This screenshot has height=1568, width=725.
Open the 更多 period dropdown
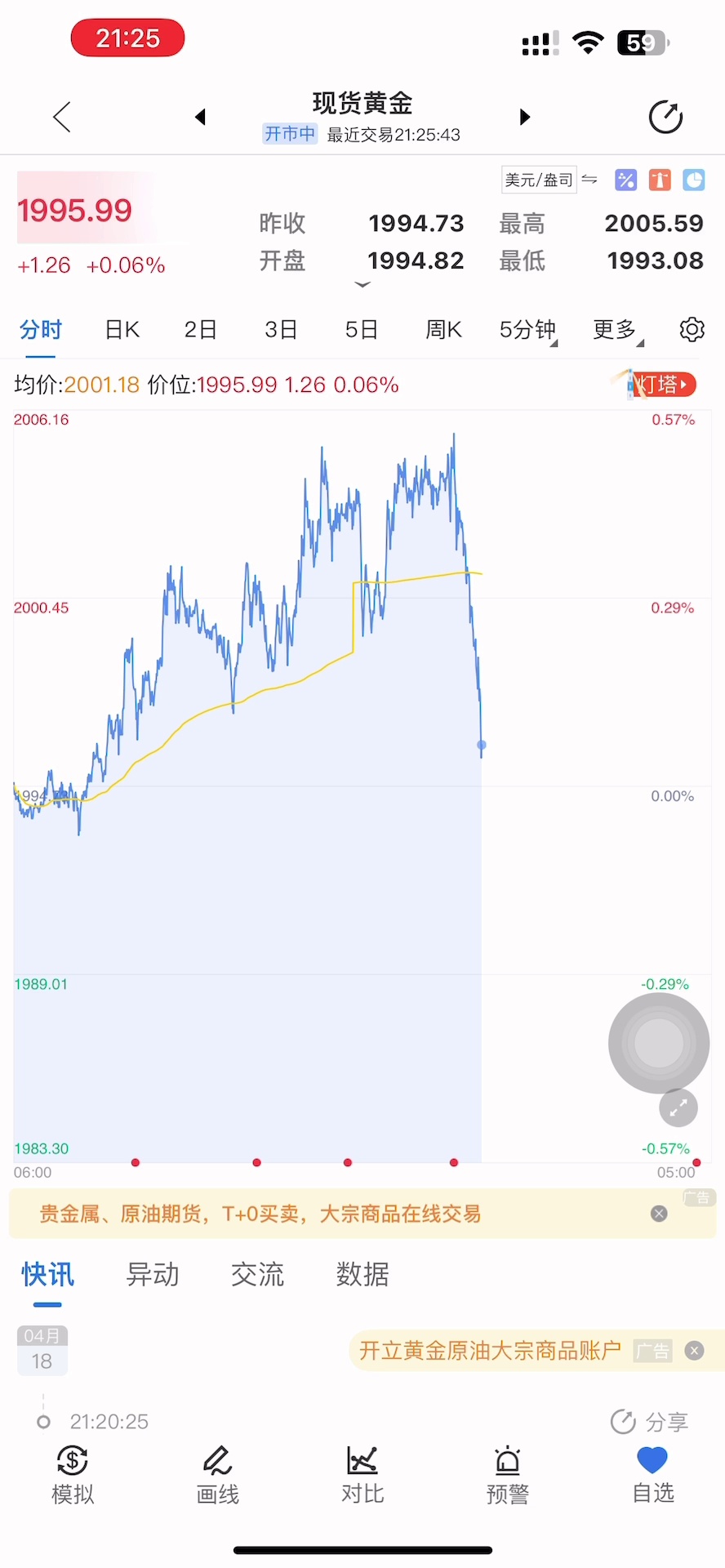(x=616, y=330)
